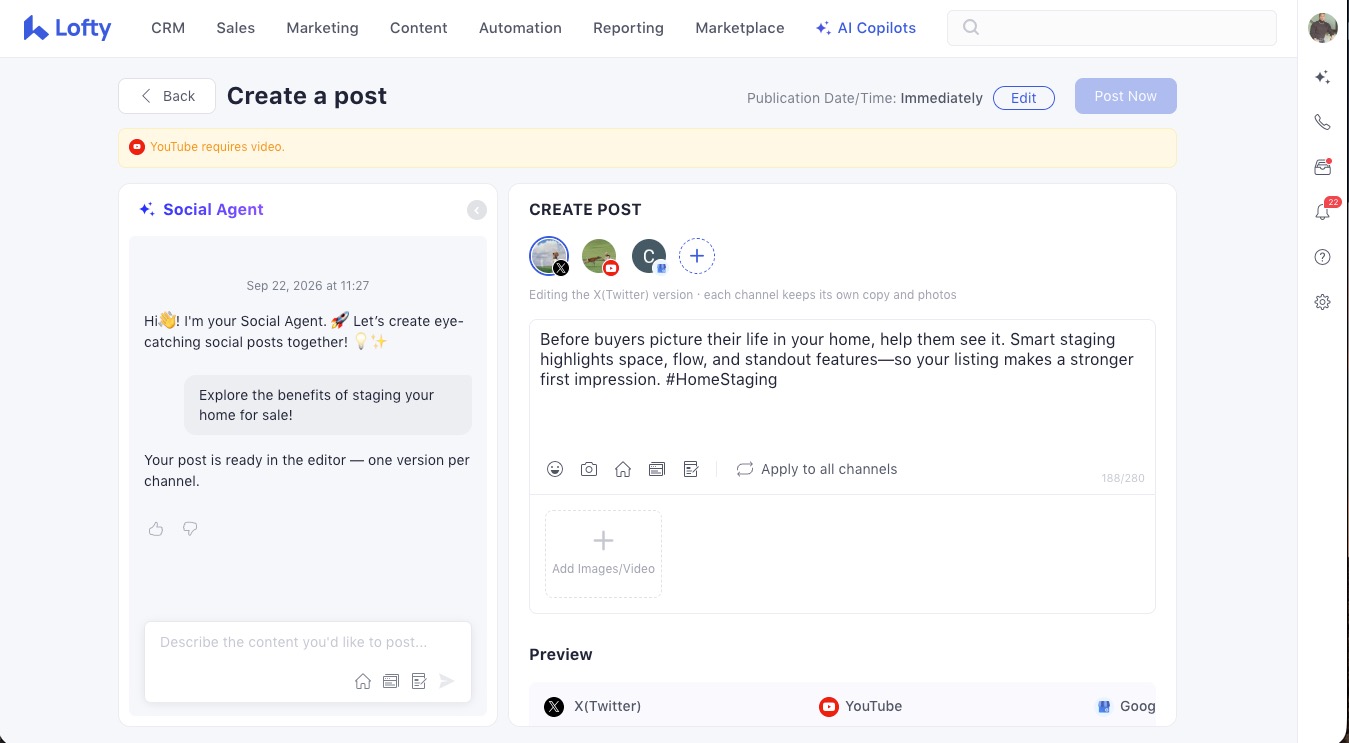
Task: Give thumbs up to the agent response
Action: tap(156, 529)
